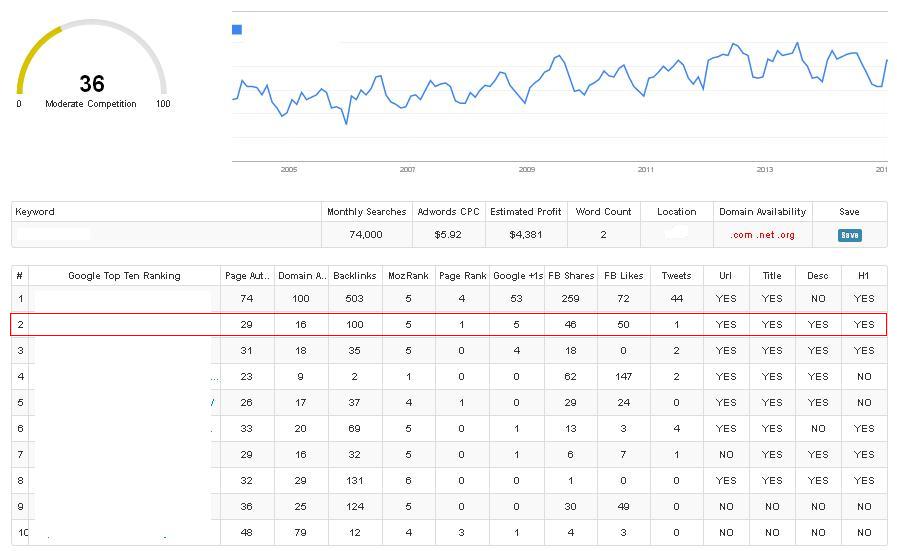
Task: Click the Domain Availability column header
Action: [x=762, y=212]
